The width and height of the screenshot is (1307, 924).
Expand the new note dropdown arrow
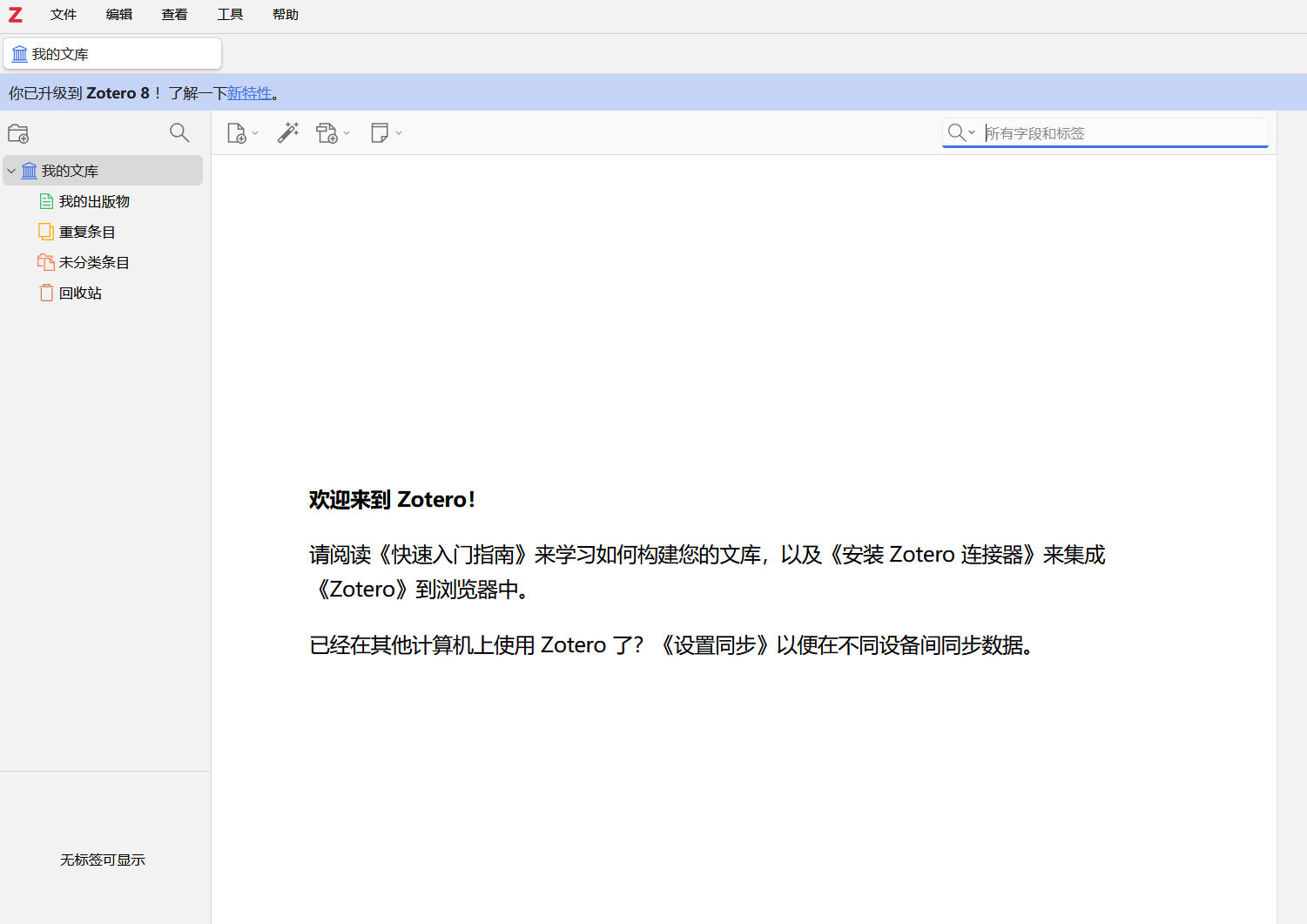(399, 133)
